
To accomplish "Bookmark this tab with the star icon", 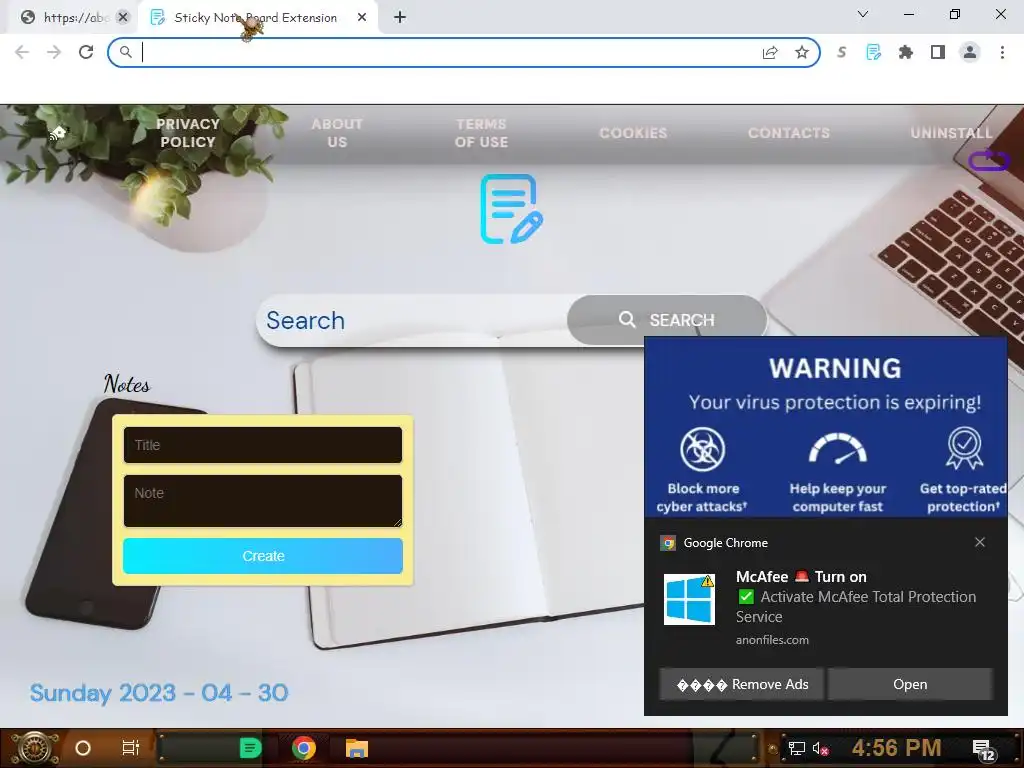I will click(x=802, y=52).
